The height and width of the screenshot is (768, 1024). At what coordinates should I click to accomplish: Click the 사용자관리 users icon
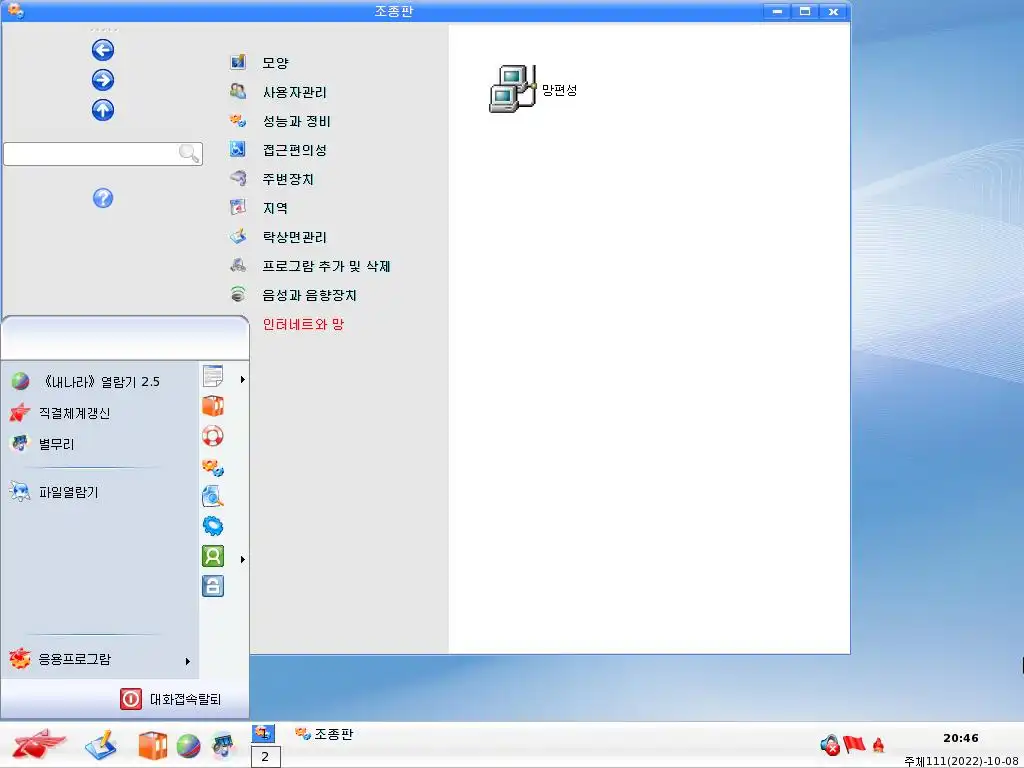pos(238,91)
